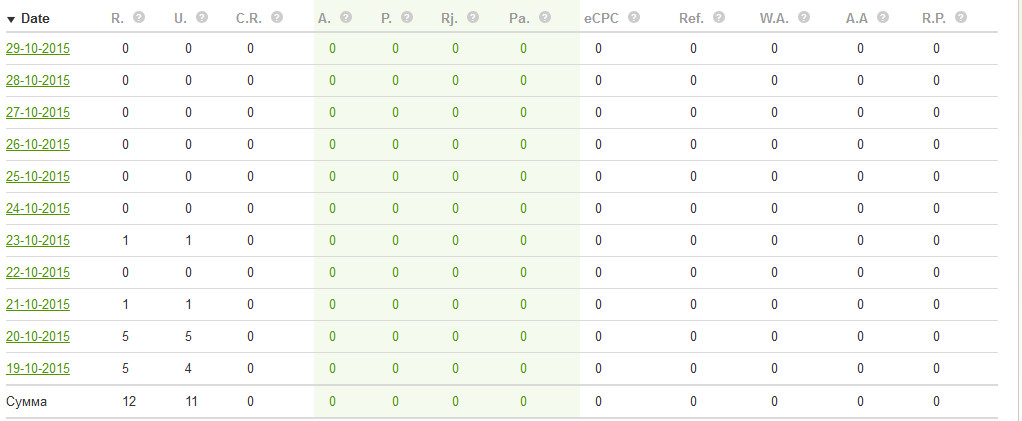
Task: Sort by the eCPC column header
Action: [603, 18]
